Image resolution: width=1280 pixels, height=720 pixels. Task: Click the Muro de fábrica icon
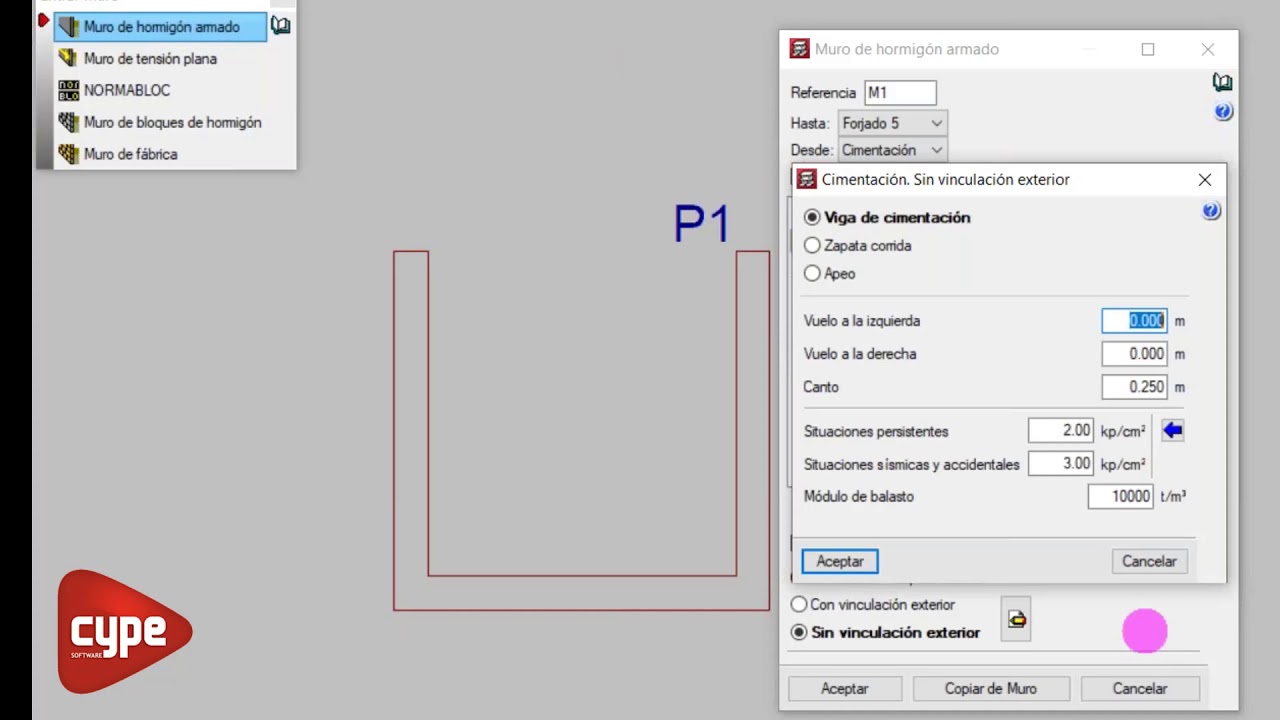(x=68, y=154)
